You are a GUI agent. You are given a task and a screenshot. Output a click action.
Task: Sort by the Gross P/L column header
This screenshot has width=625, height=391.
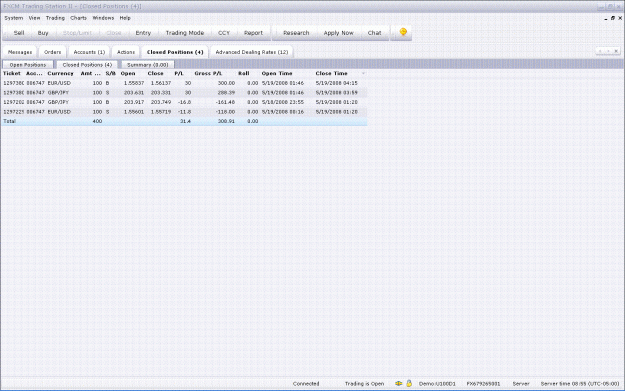tap(208, 73)
